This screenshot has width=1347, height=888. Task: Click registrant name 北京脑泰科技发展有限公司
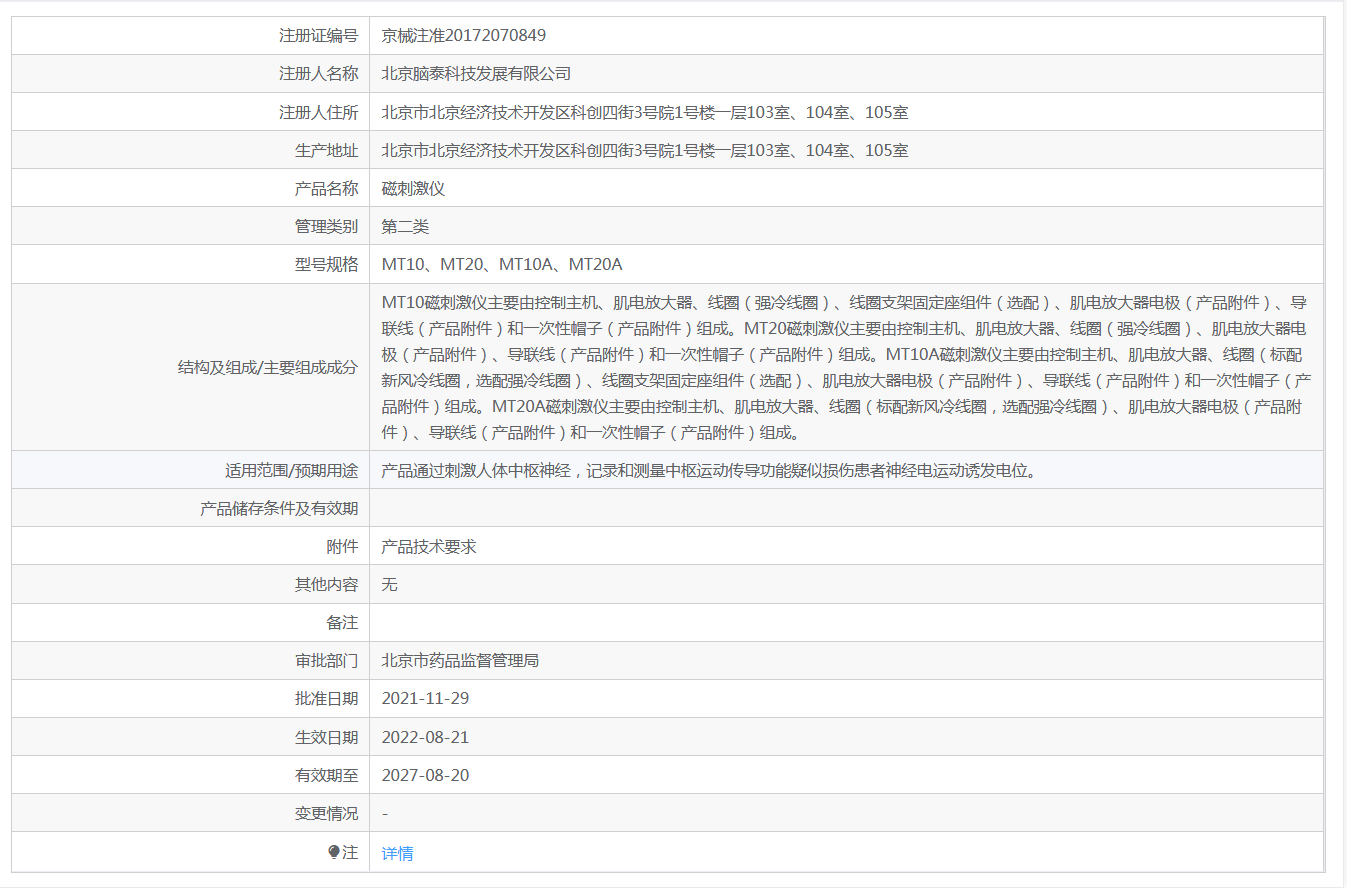point(476,74)
